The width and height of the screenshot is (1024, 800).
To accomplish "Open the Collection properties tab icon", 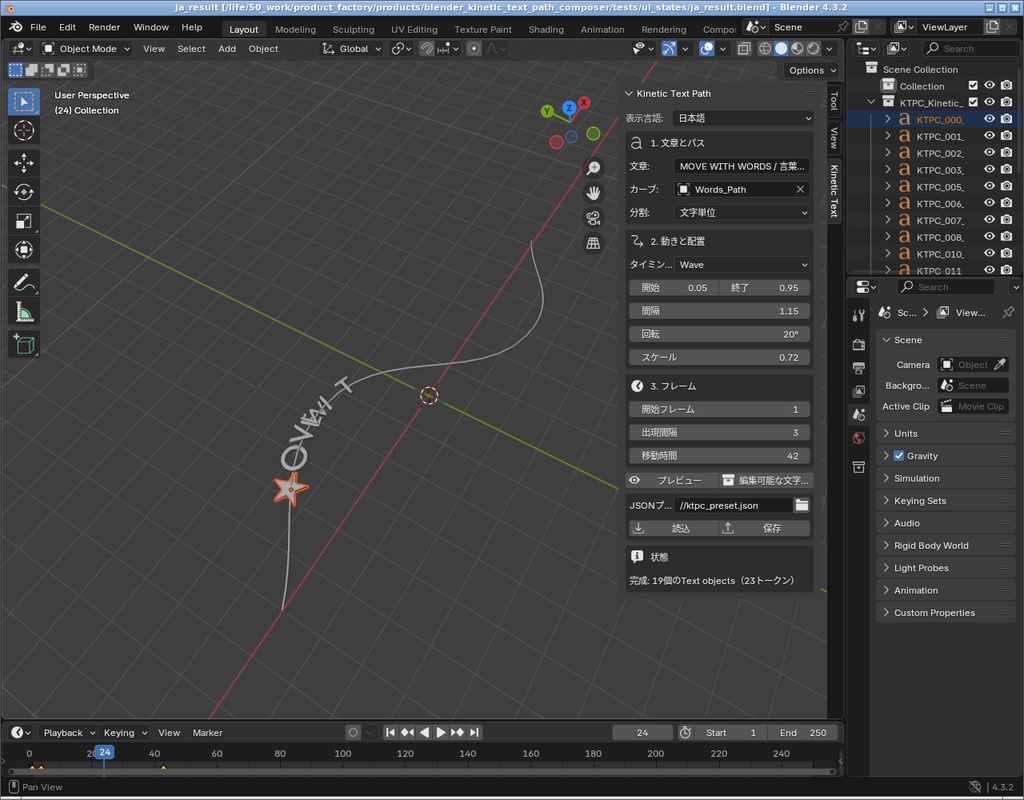I will [x=859, y=467].
